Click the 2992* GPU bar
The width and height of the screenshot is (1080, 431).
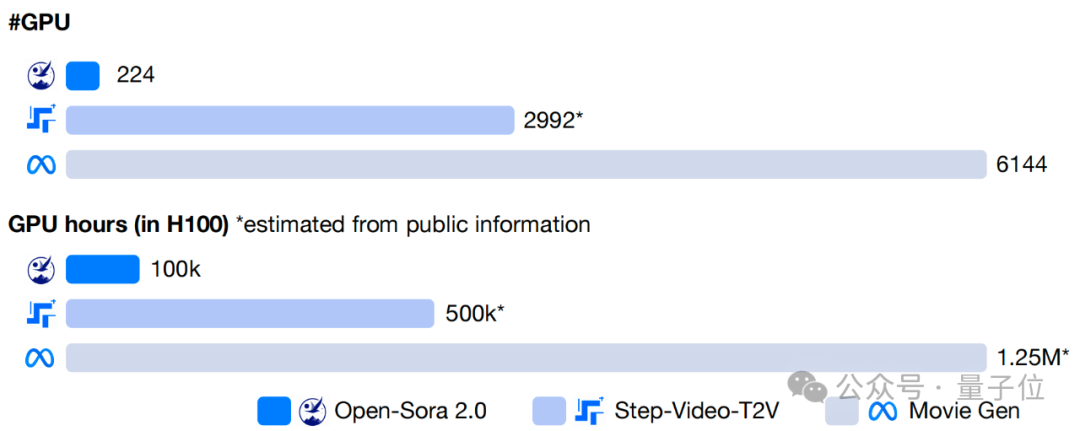290,120
